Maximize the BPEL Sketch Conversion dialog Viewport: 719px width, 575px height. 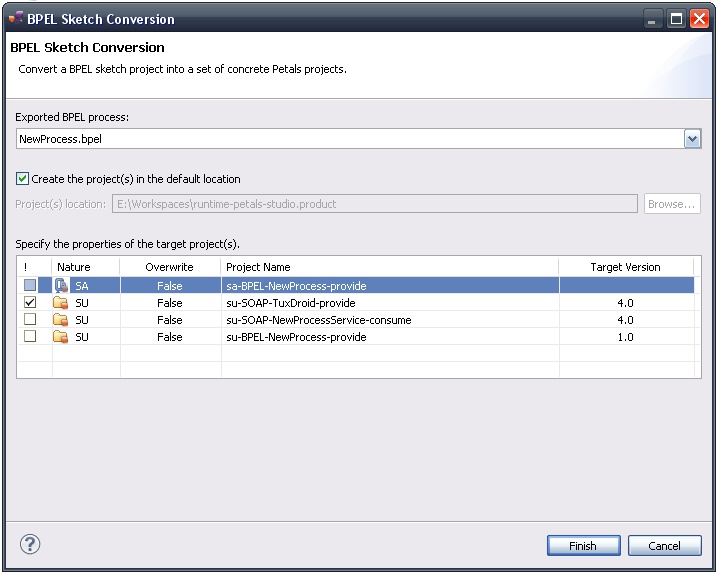point(676,19)
